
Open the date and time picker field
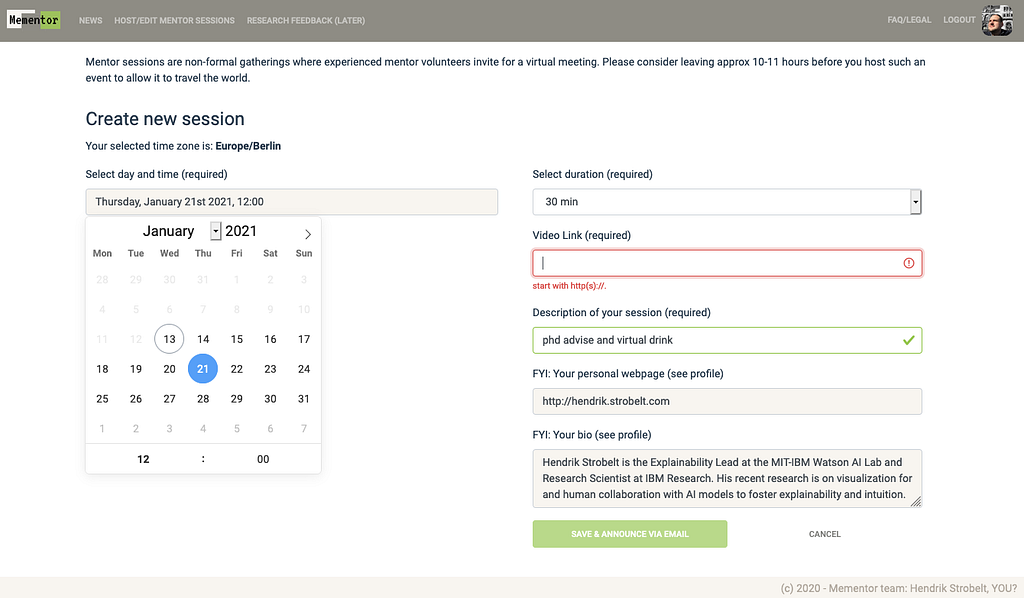291,202
